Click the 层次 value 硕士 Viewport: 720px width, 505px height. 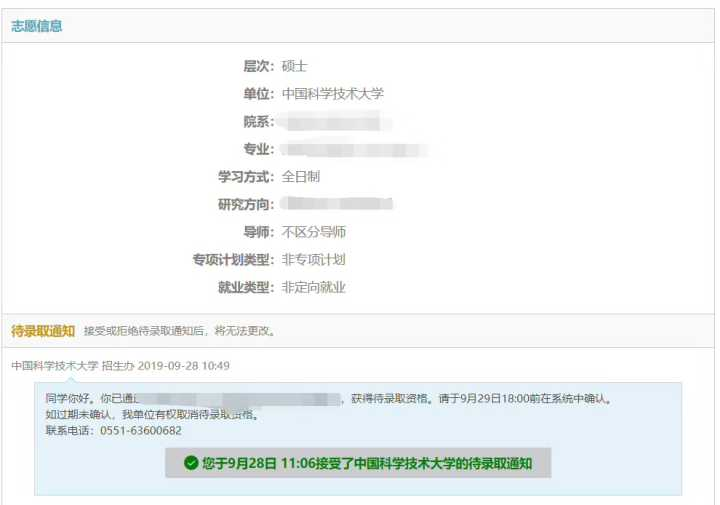(294, 66)
